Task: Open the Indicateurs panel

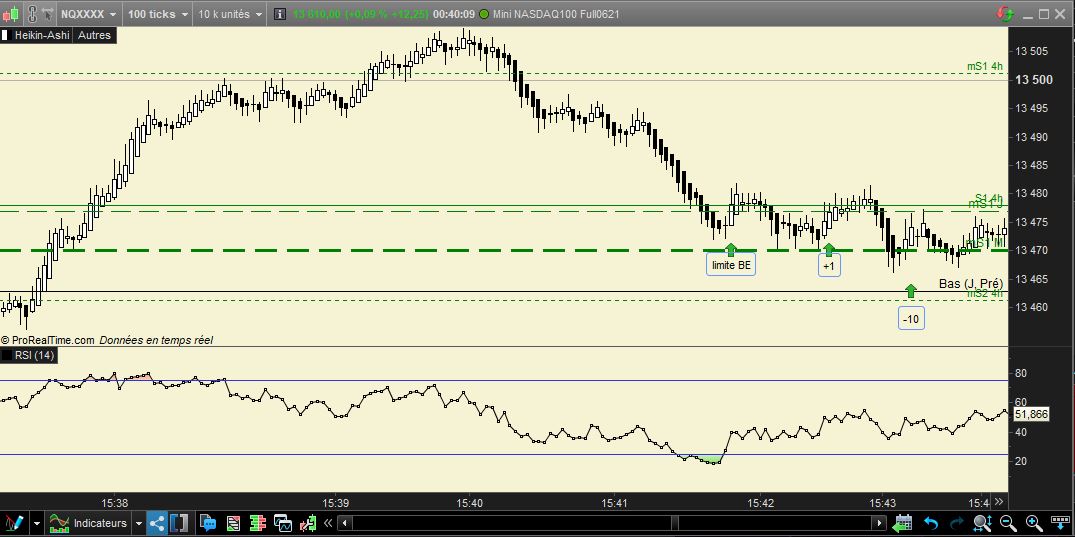Action: pos(88,524)
